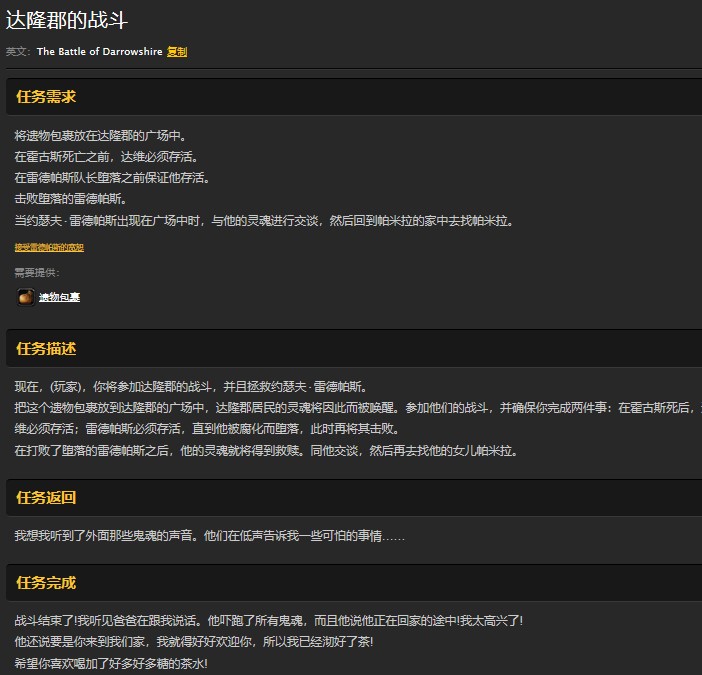
Task: Click the line starting 在打败了堕落的雷德帕斯之后
Action: pos(266,450)
